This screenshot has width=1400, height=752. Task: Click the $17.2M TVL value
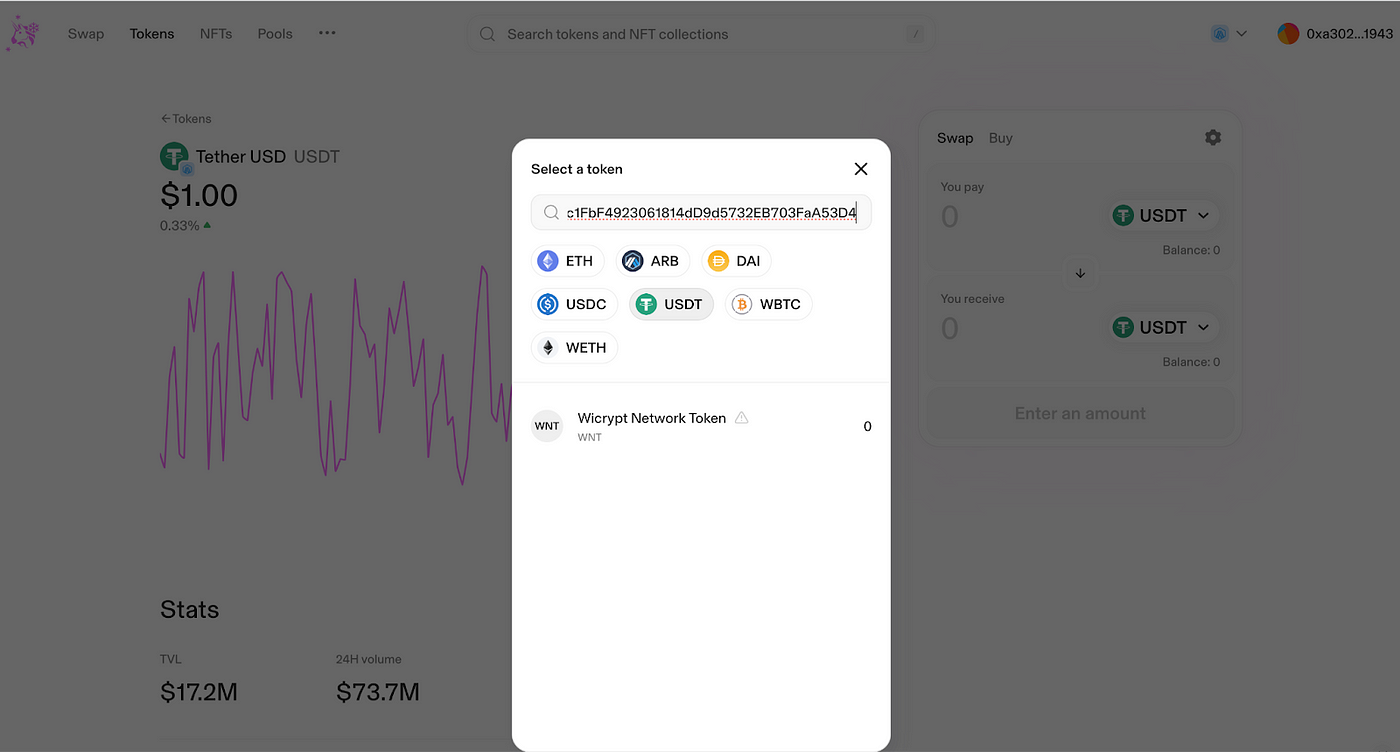click(x=199, y=691)
